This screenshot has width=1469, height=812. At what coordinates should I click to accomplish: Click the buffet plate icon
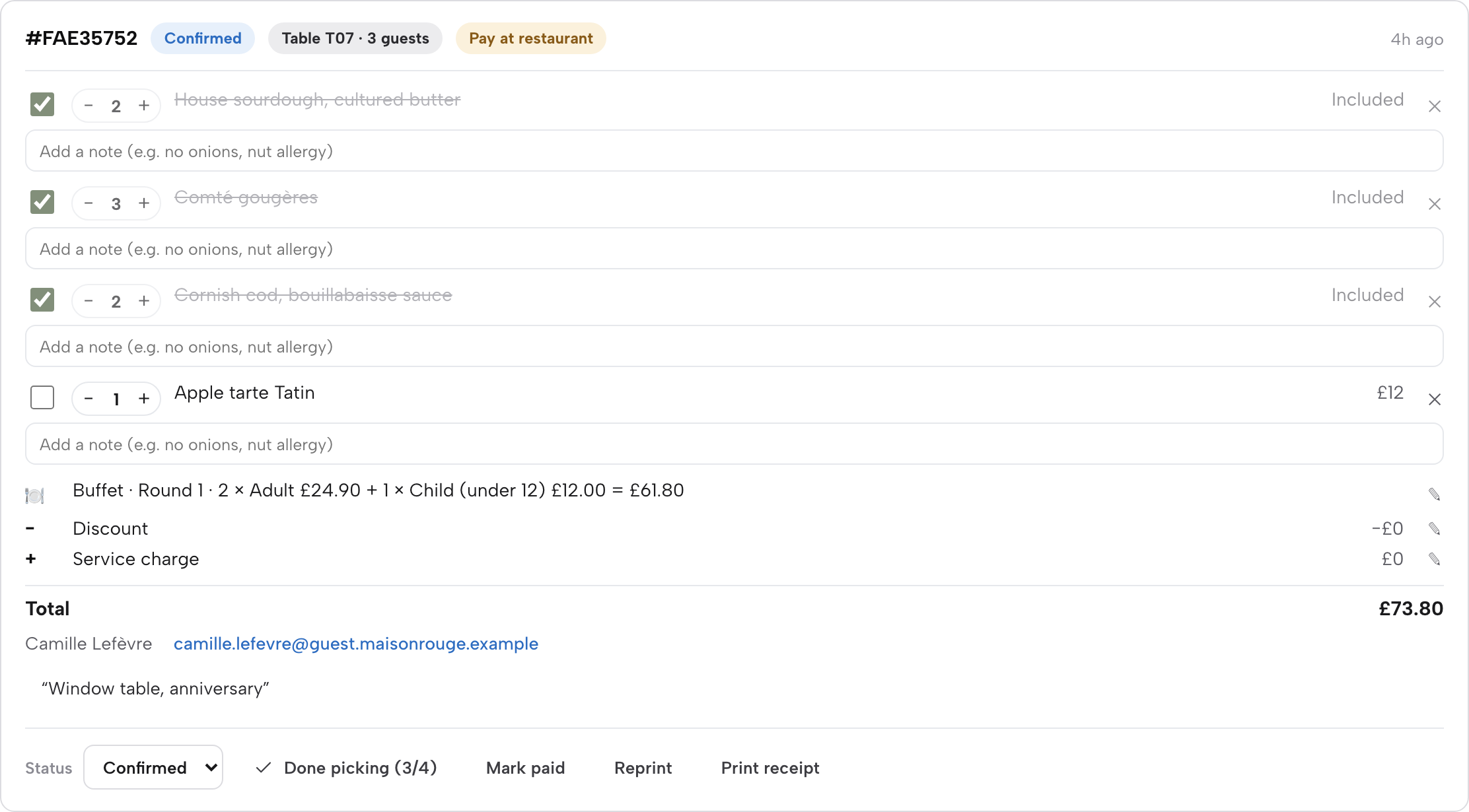click(34, 495)
